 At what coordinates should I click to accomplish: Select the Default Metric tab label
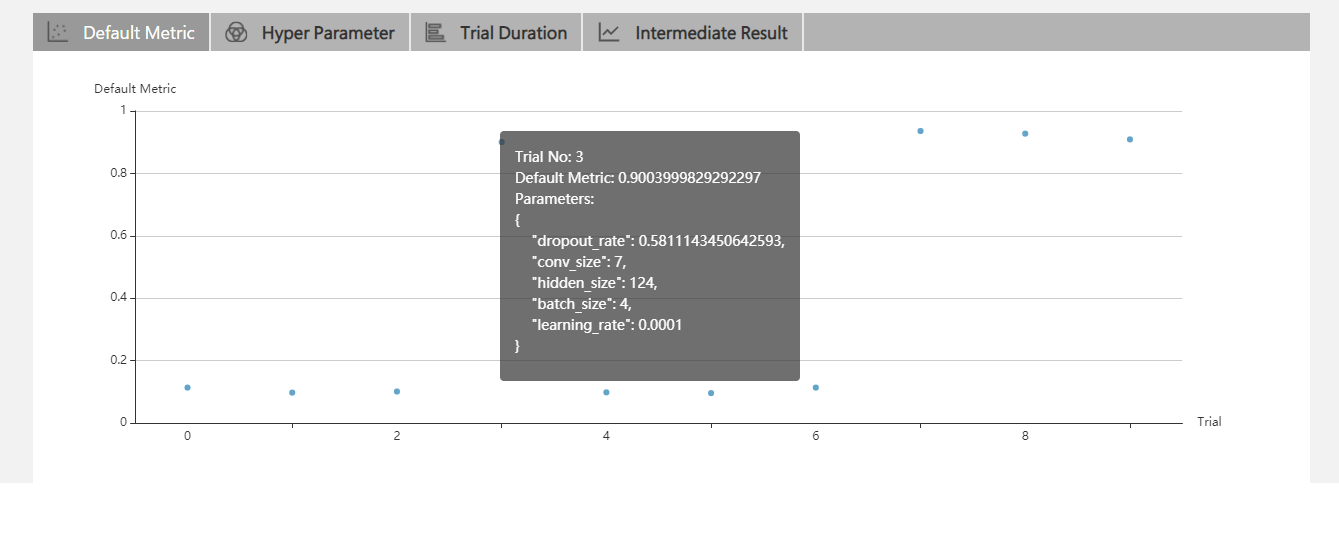coord(138,33)
